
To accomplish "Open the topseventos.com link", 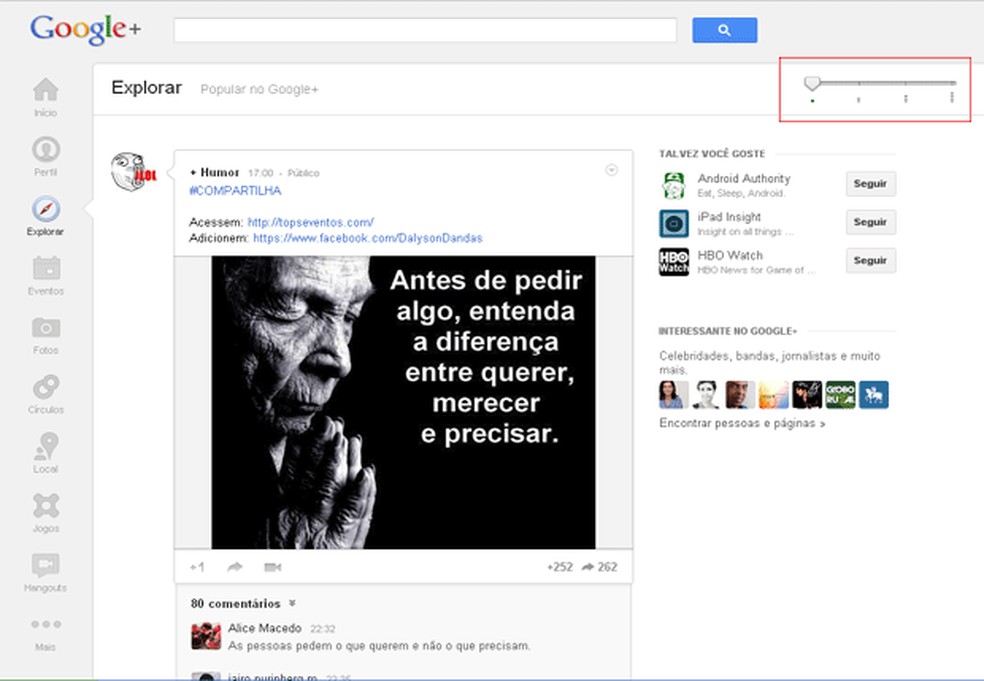I will pyautogui.click(x=311, y=222).
